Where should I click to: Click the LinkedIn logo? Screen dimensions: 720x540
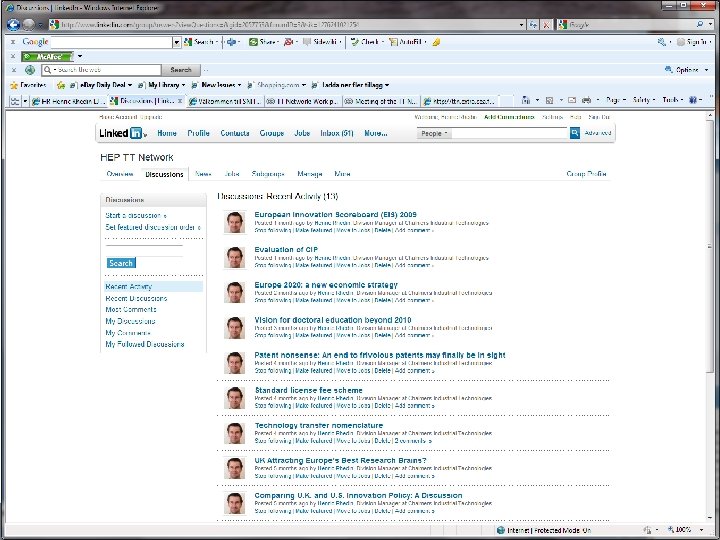pyautogui.click(x=121, y=133)
